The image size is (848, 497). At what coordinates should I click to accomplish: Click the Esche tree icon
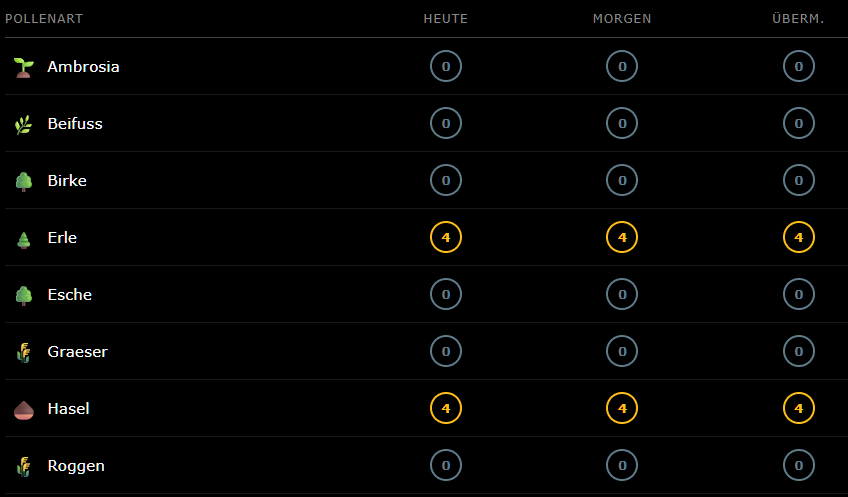23,295
